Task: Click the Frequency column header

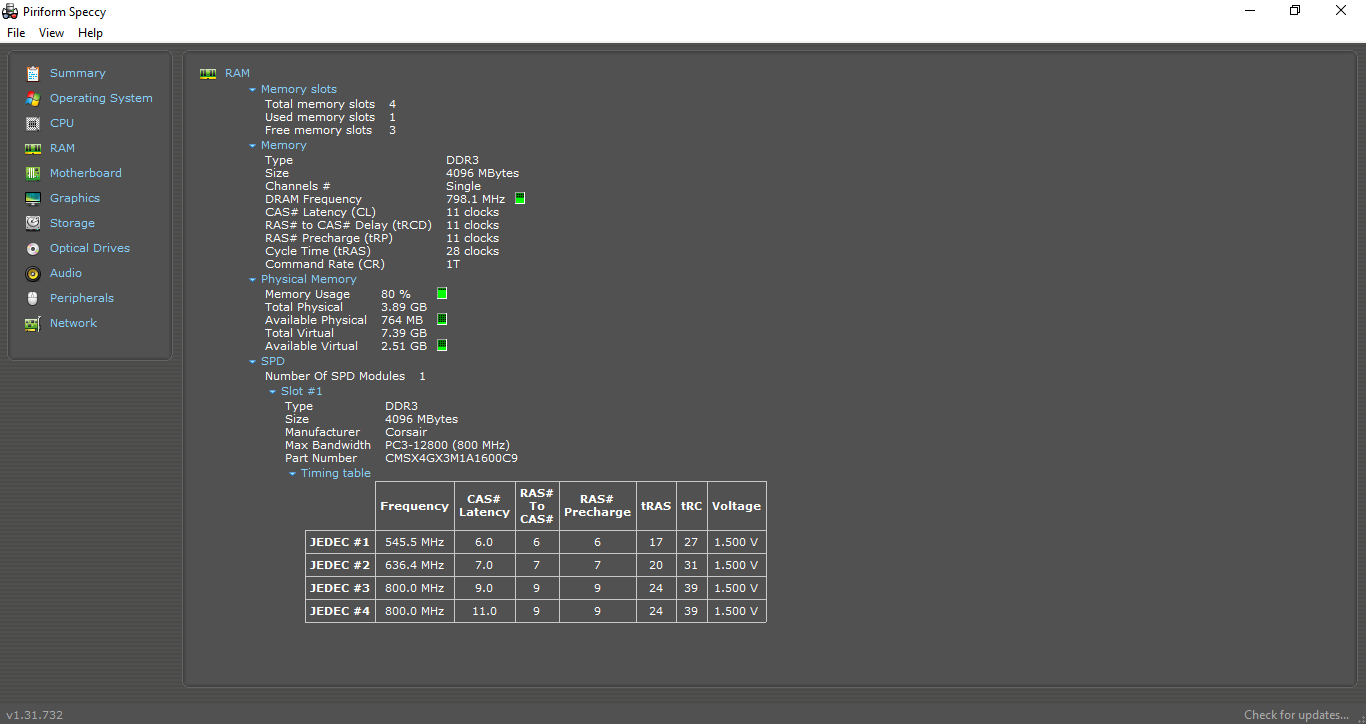Action: [414, 506]
